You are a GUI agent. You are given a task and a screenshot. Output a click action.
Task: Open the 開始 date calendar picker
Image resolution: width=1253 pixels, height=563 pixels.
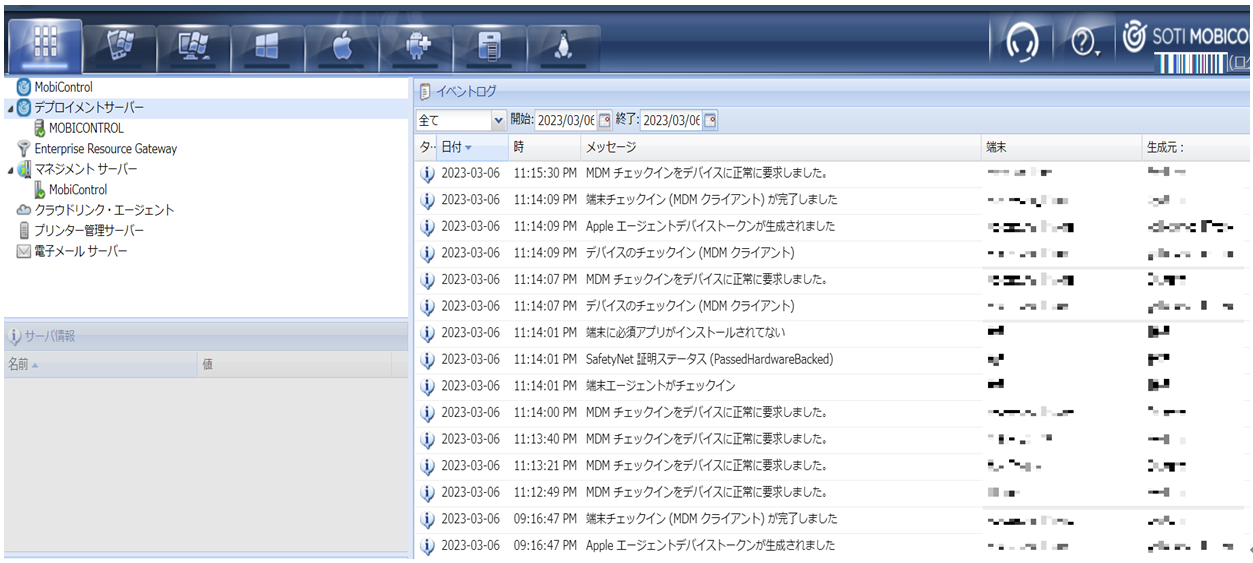click(x=604, y=120)
